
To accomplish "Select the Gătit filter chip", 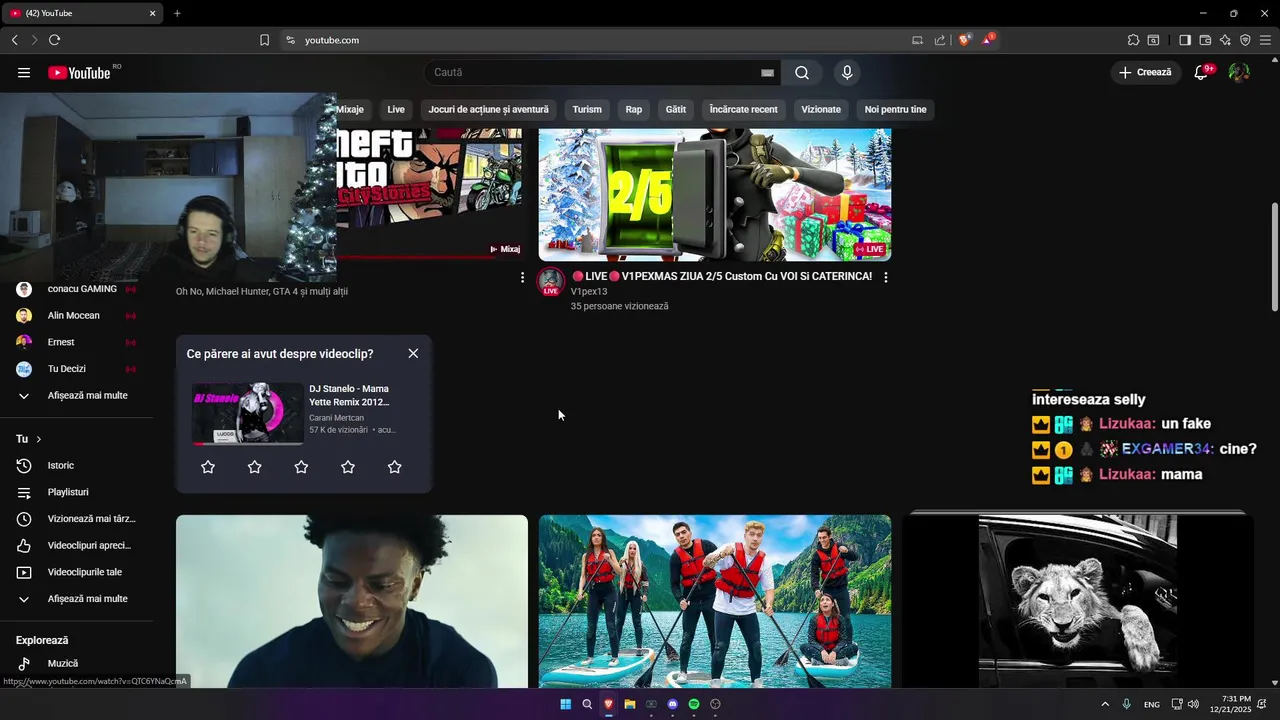I will (676, 109).
